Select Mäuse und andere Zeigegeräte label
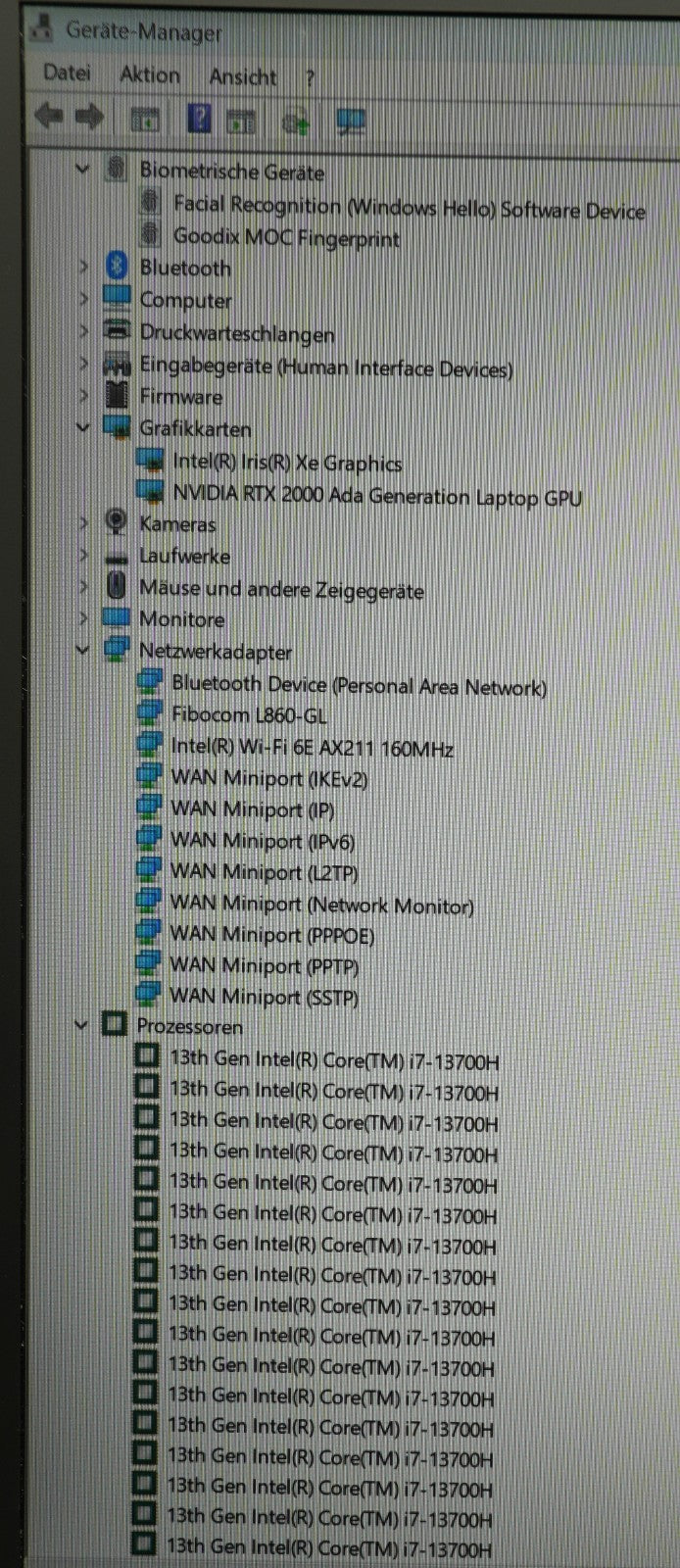Screen dimensions: 680x1568 [x=281, y=590]
